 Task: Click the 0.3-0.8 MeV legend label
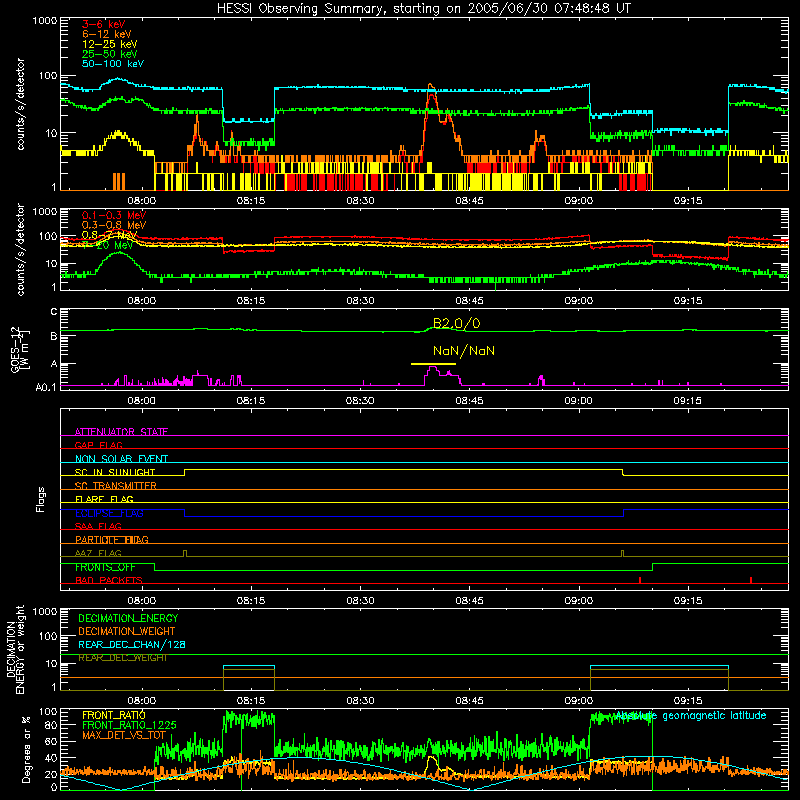pyautogui.click(x=114, y=225)
